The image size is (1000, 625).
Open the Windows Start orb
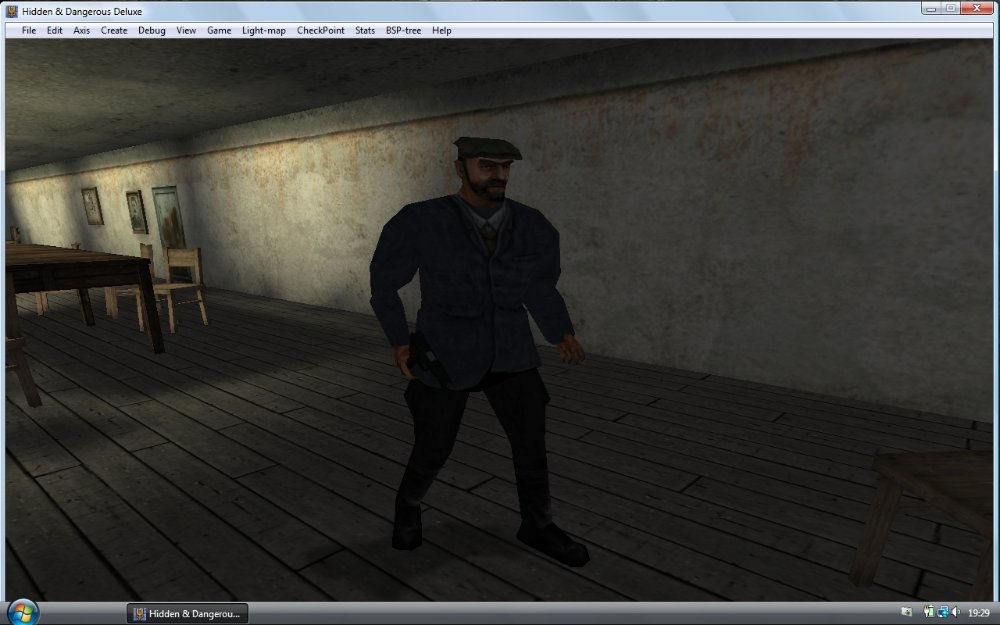point(24,613)
